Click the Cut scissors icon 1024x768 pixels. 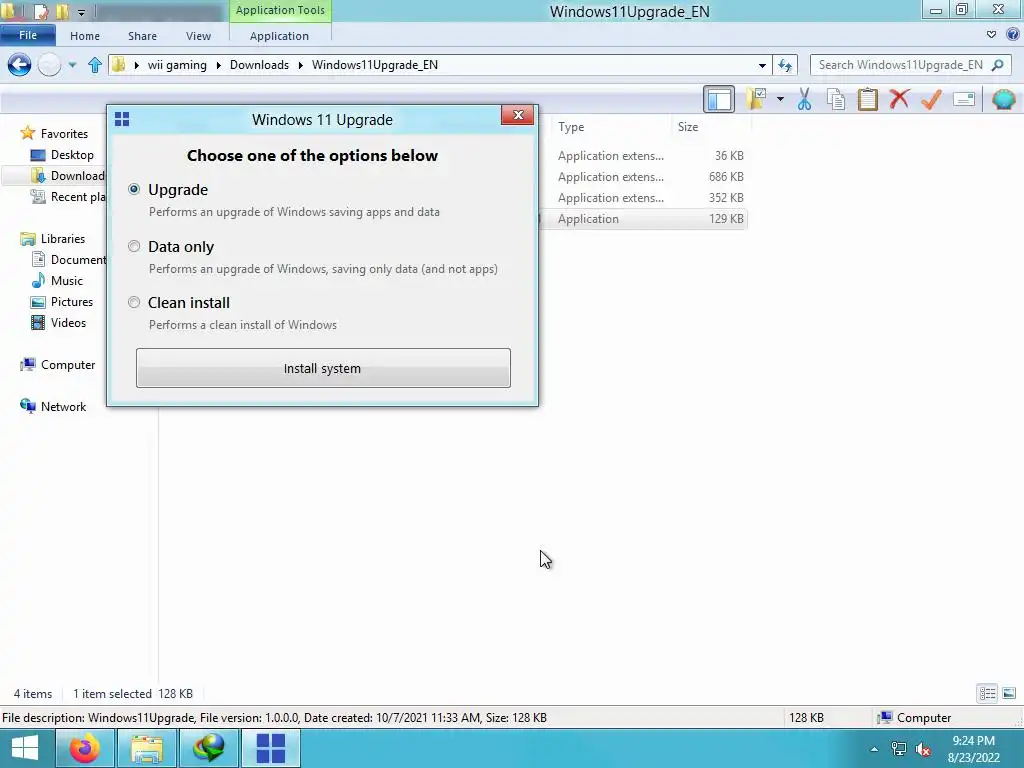pos(805,99)
